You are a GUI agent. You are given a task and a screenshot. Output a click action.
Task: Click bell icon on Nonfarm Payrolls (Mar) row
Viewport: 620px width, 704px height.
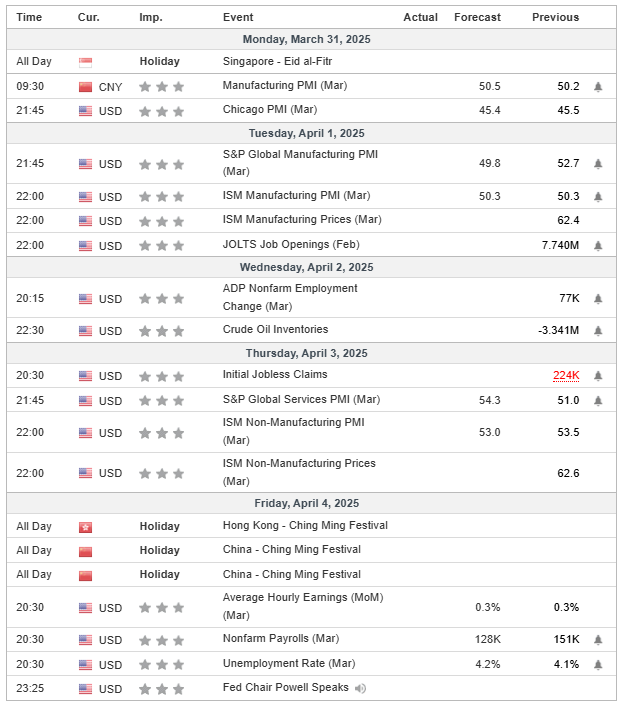coord(598,640)
